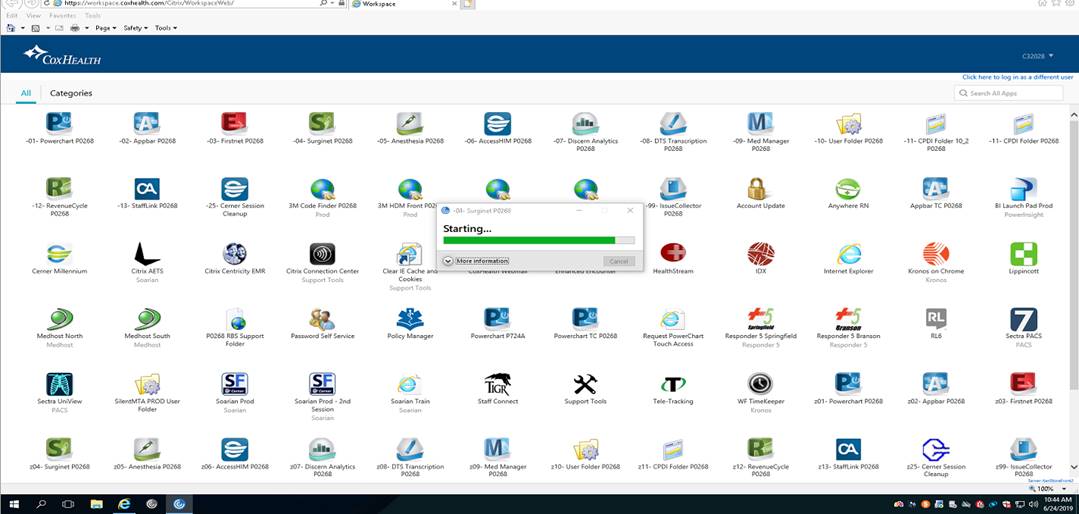Start the Citrix AETS app

point(147,254)
